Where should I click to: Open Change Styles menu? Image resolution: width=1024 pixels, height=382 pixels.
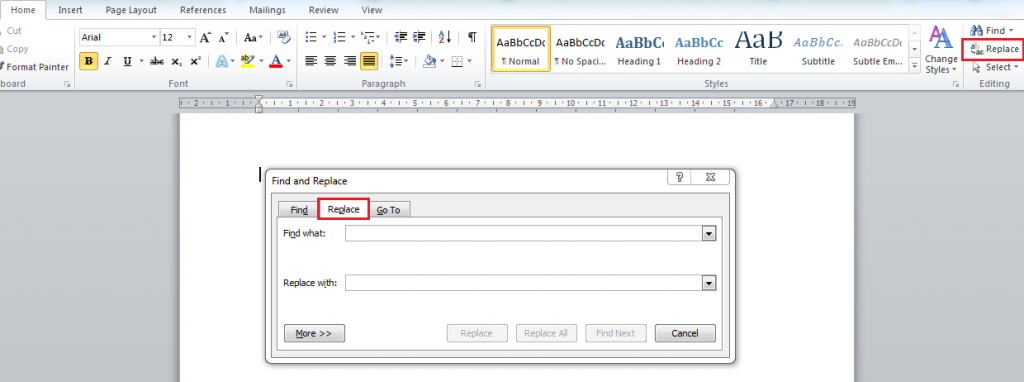pyautogui.click(x=941, y=50)
